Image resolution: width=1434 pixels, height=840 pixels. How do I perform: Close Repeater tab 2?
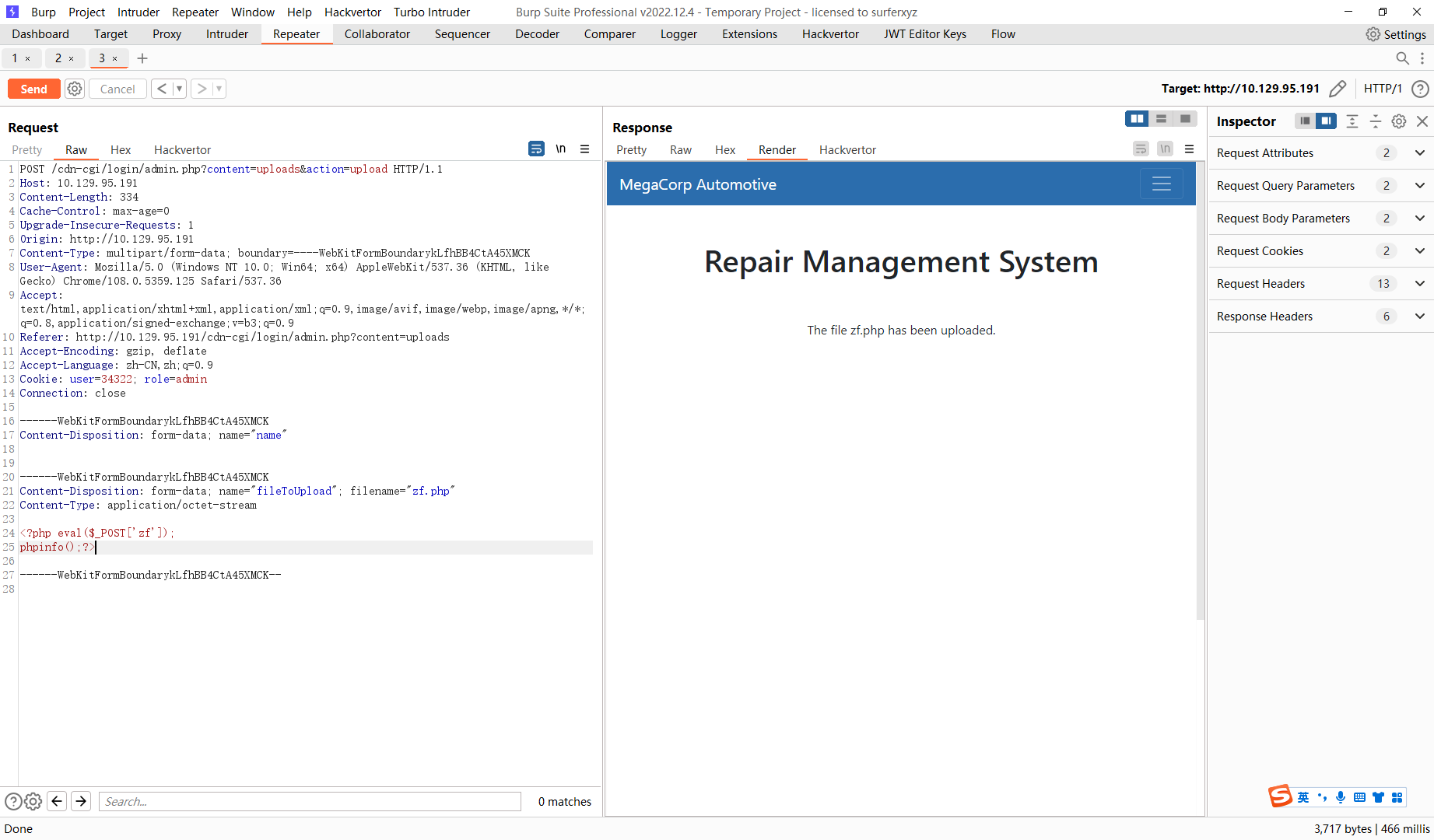[72, 58]
